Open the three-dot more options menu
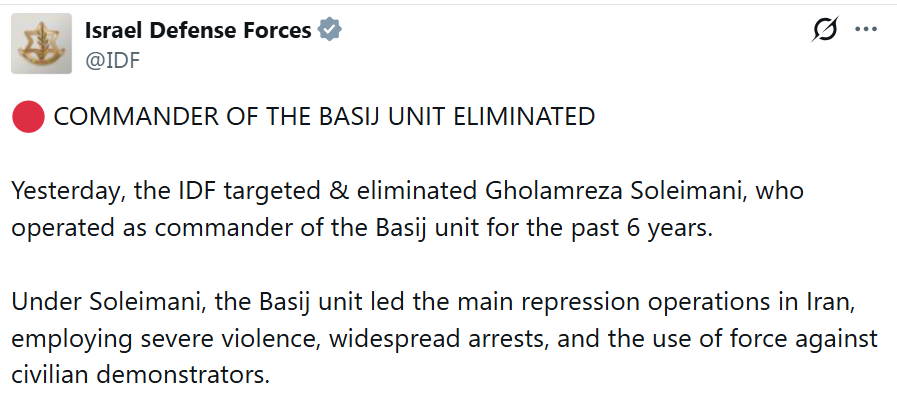 click(866, 30)
